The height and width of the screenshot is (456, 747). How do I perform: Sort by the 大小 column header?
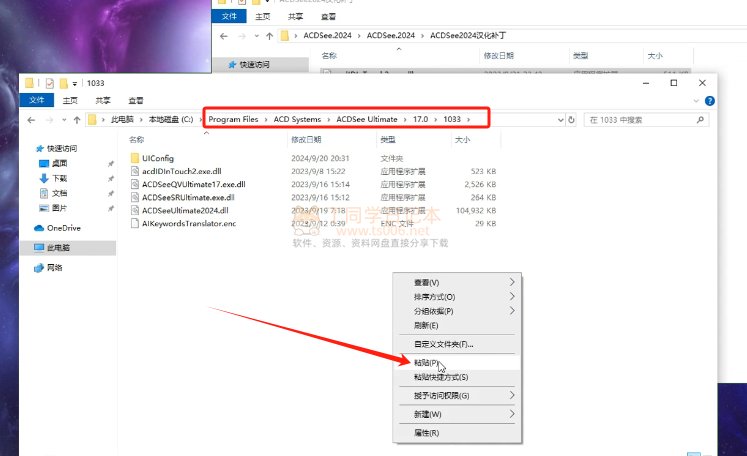pyautogui.click(x=463, y=140)
